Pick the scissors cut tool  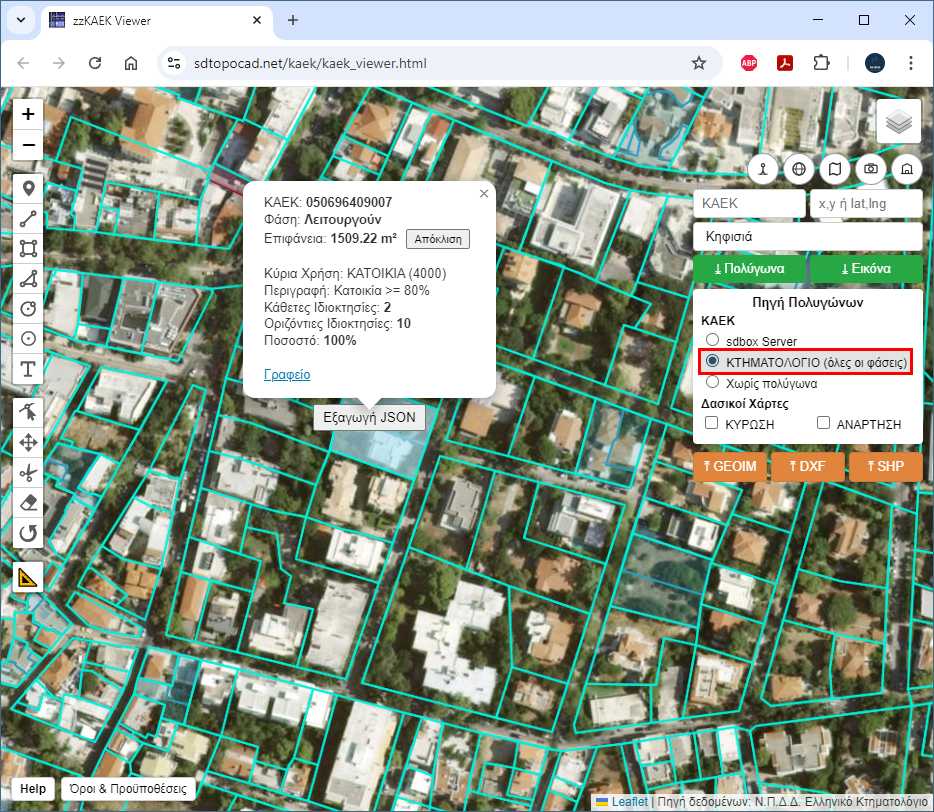[x=28, y=472]
